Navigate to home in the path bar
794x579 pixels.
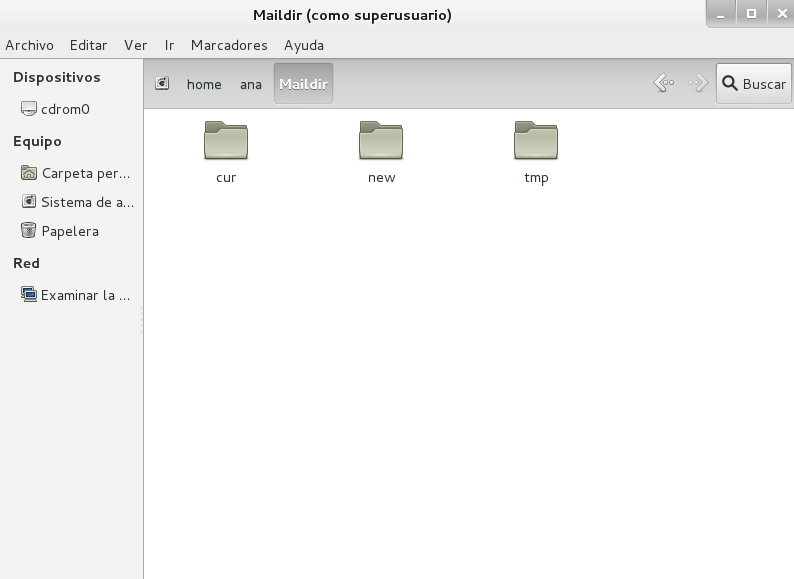pyautogui.click(x=204, y=84)
